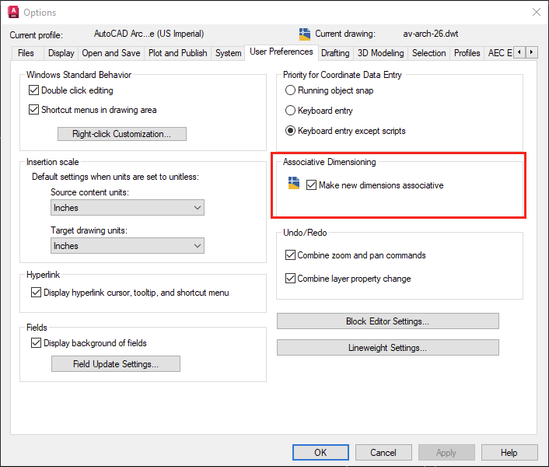Toggle Combine zoom and pan commands
Screen dimensions: 549x467
click(x=290, y=255)
